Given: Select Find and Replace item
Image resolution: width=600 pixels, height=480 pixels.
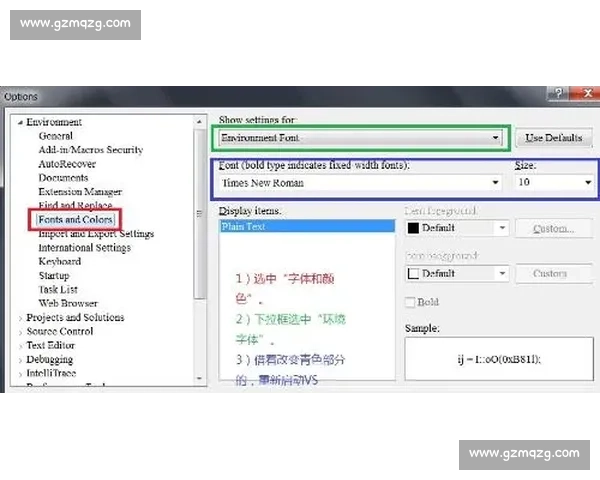Looking at the screenshot, I should 75,205.
